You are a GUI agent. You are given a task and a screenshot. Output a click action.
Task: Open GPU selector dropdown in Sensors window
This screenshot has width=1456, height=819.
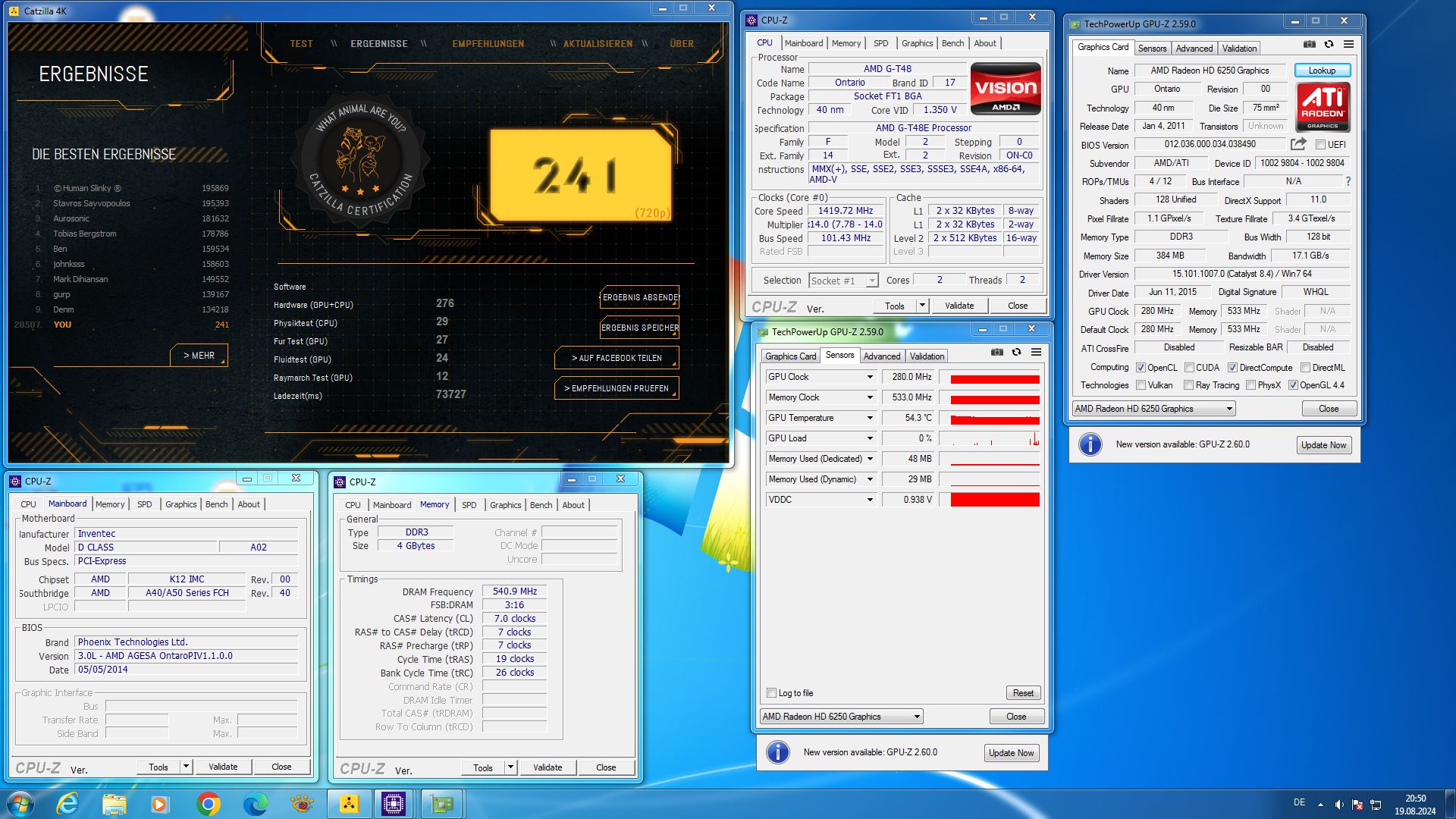[841, 717]
